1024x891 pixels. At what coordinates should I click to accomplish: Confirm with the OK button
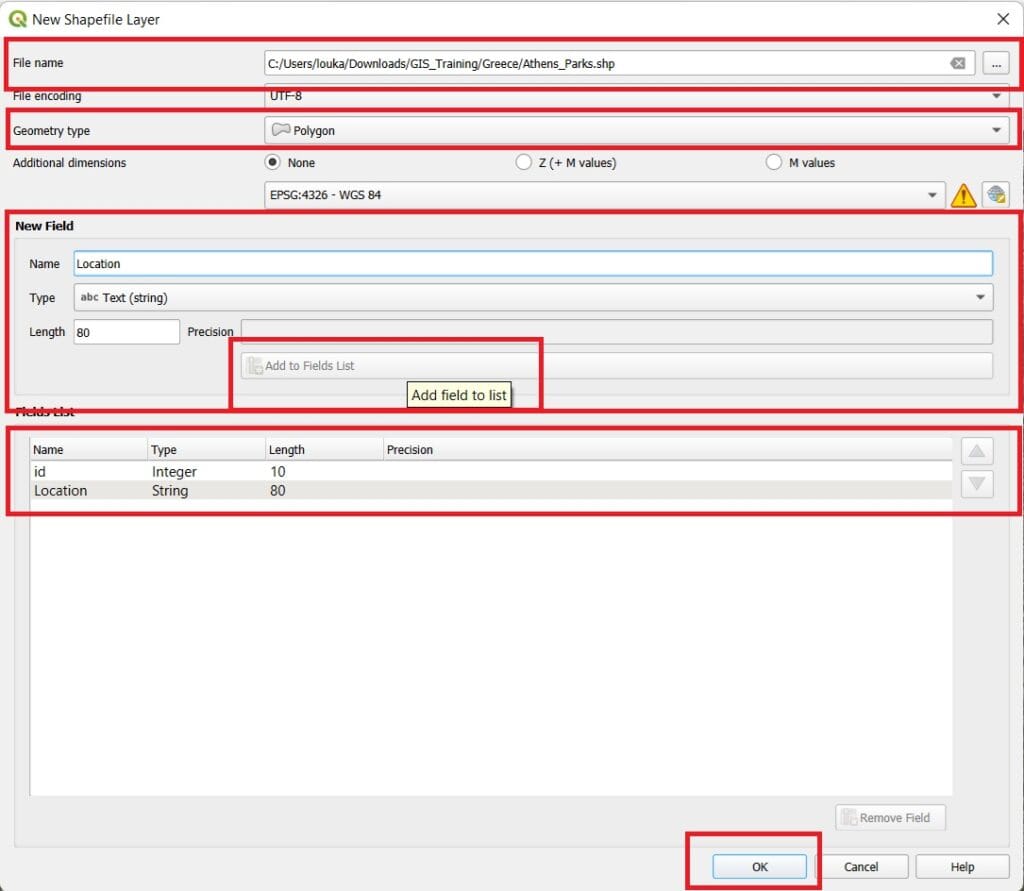(x=760, y=867)
